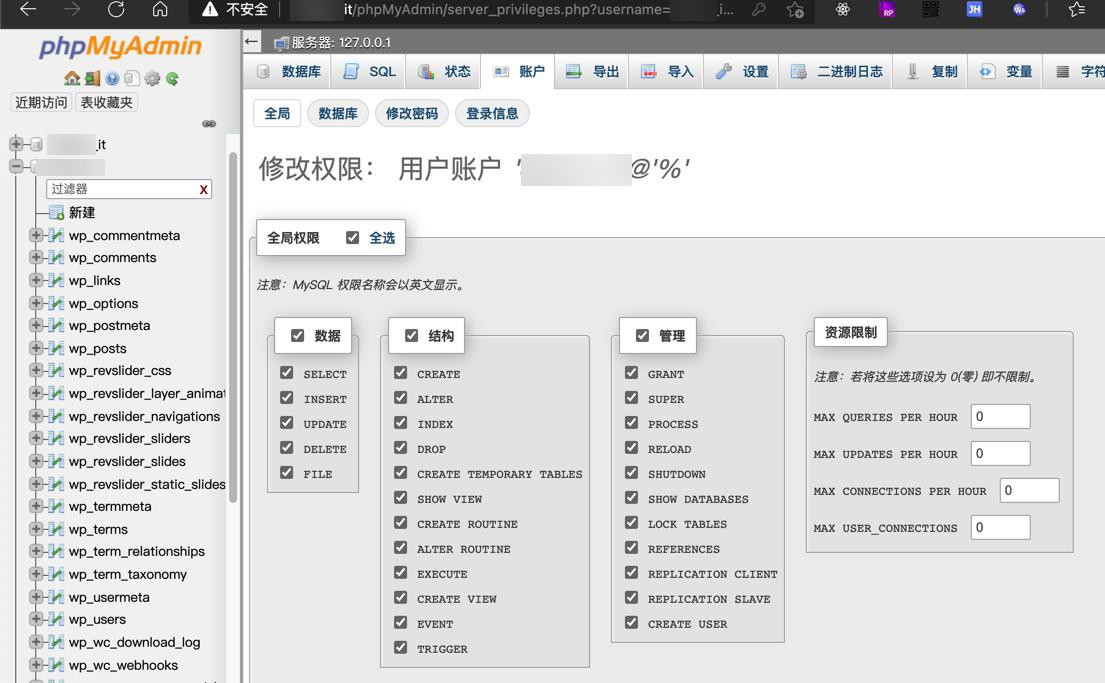The height and width of the screenshot is (683, 1105).
Task: Uncheck the SHUTDOWN privilege
Action: 631,472
